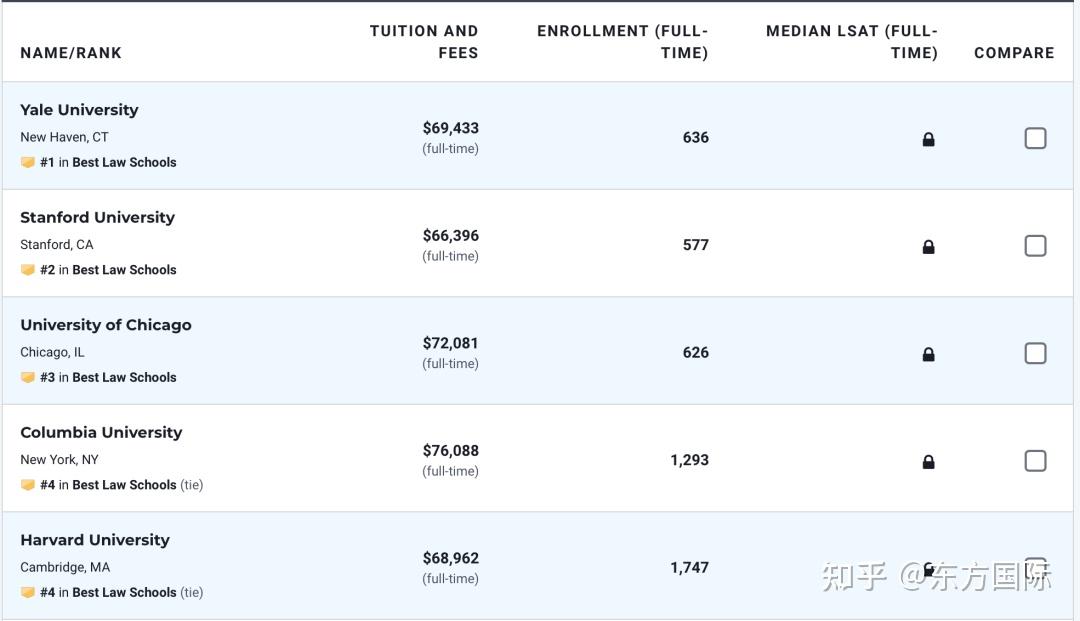
Task: Click the Name/Rank column header
Action: click(71, 53)
